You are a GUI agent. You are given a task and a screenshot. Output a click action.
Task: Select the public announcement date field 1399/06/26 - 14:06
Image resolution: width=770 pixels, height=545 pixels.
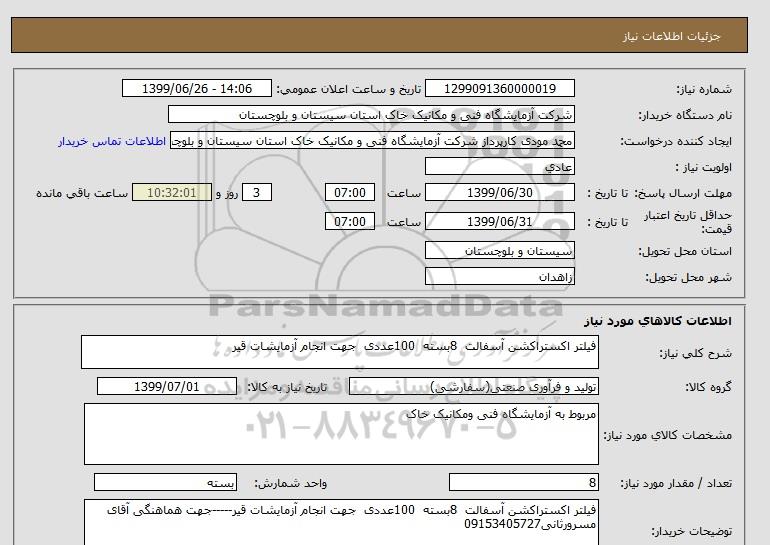point(196,88)
